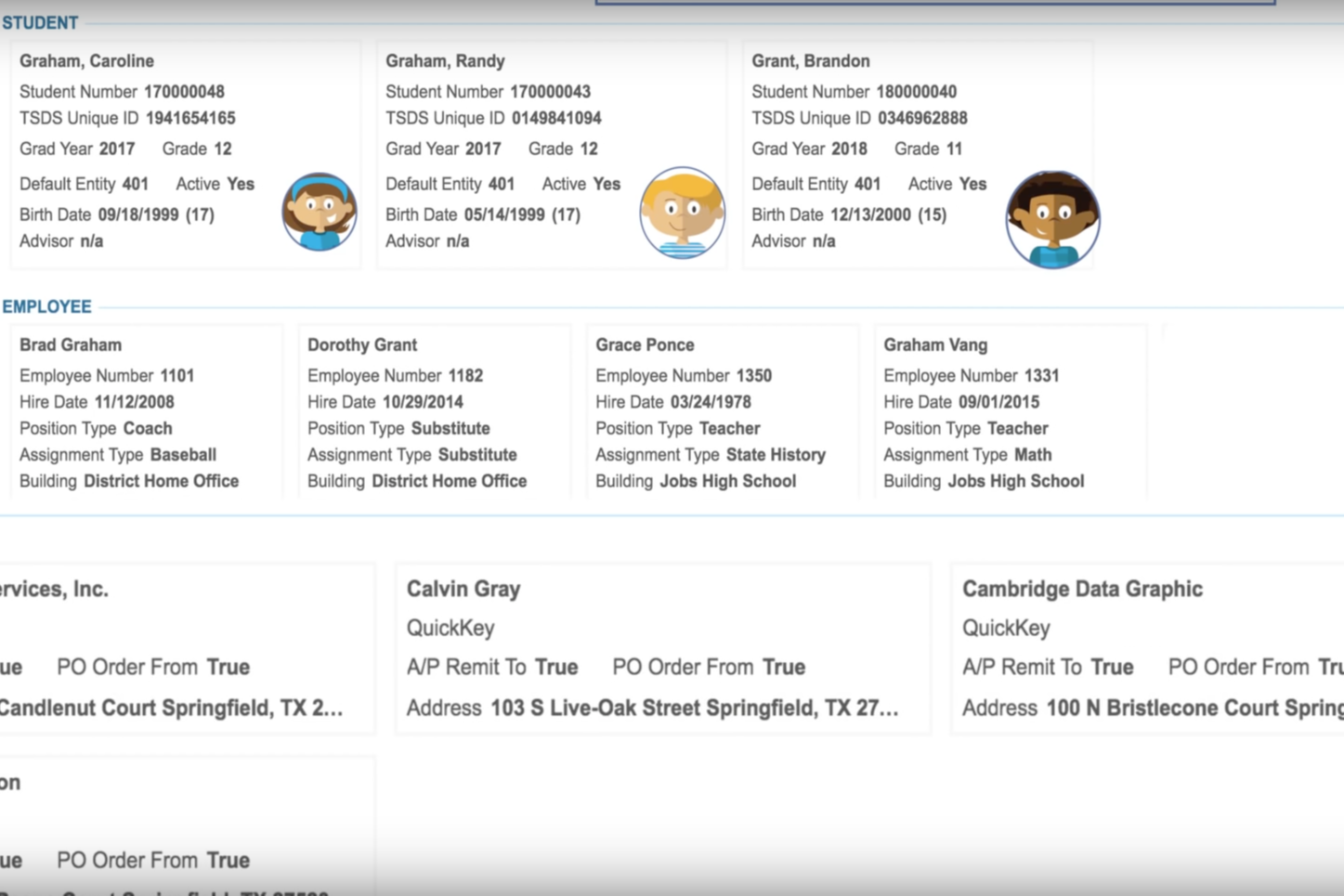This screenshot has width=1344, height=896.
Task: Select Graham Vang's employee name
Action: (x=934, y=345)
